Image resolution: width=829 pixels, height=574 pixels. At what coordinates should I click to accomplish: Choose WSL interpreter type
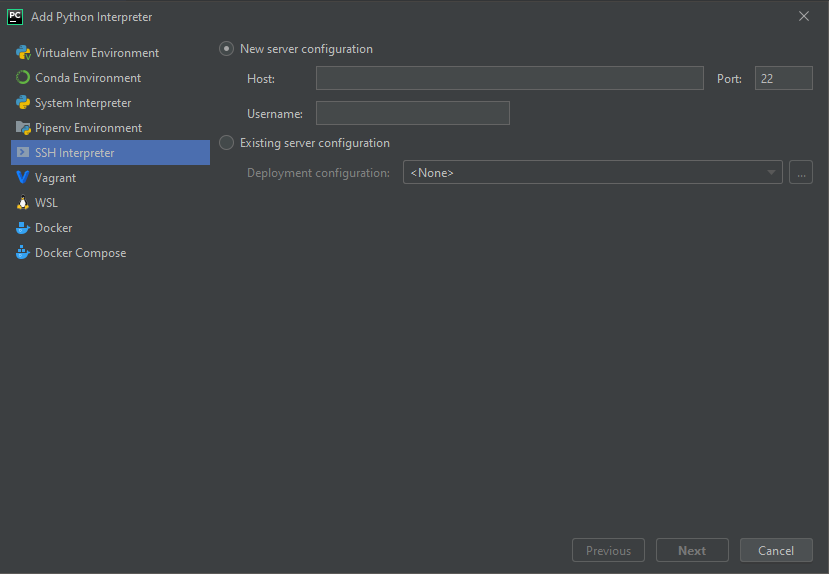coord(110,202)
